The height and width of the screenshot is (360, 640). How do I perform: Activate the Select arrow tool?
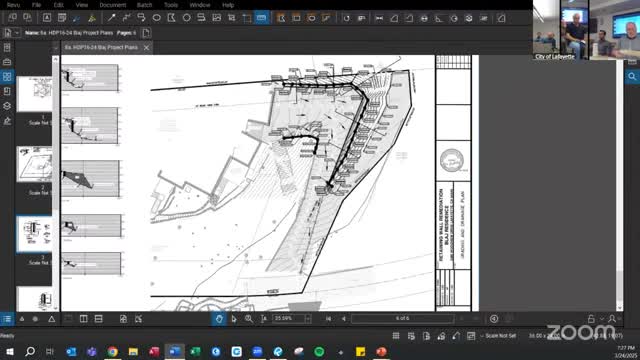click(233, 319)
